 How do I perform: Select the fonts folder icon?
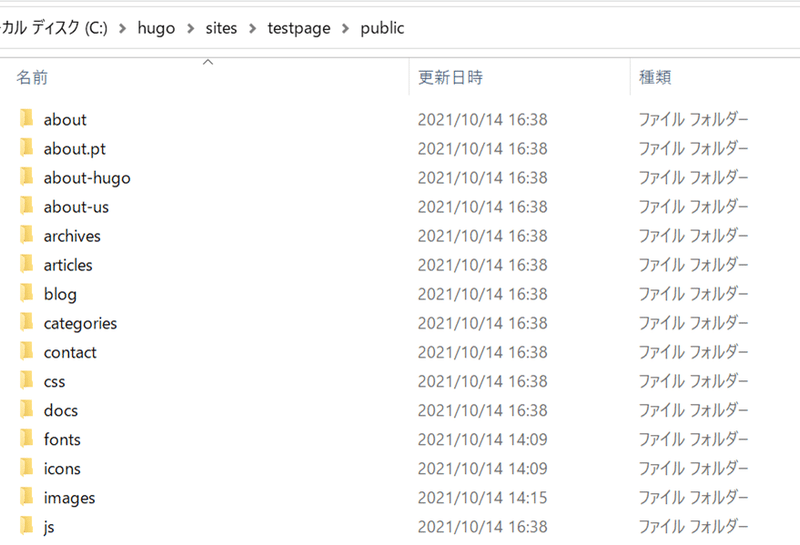[27, 438]
